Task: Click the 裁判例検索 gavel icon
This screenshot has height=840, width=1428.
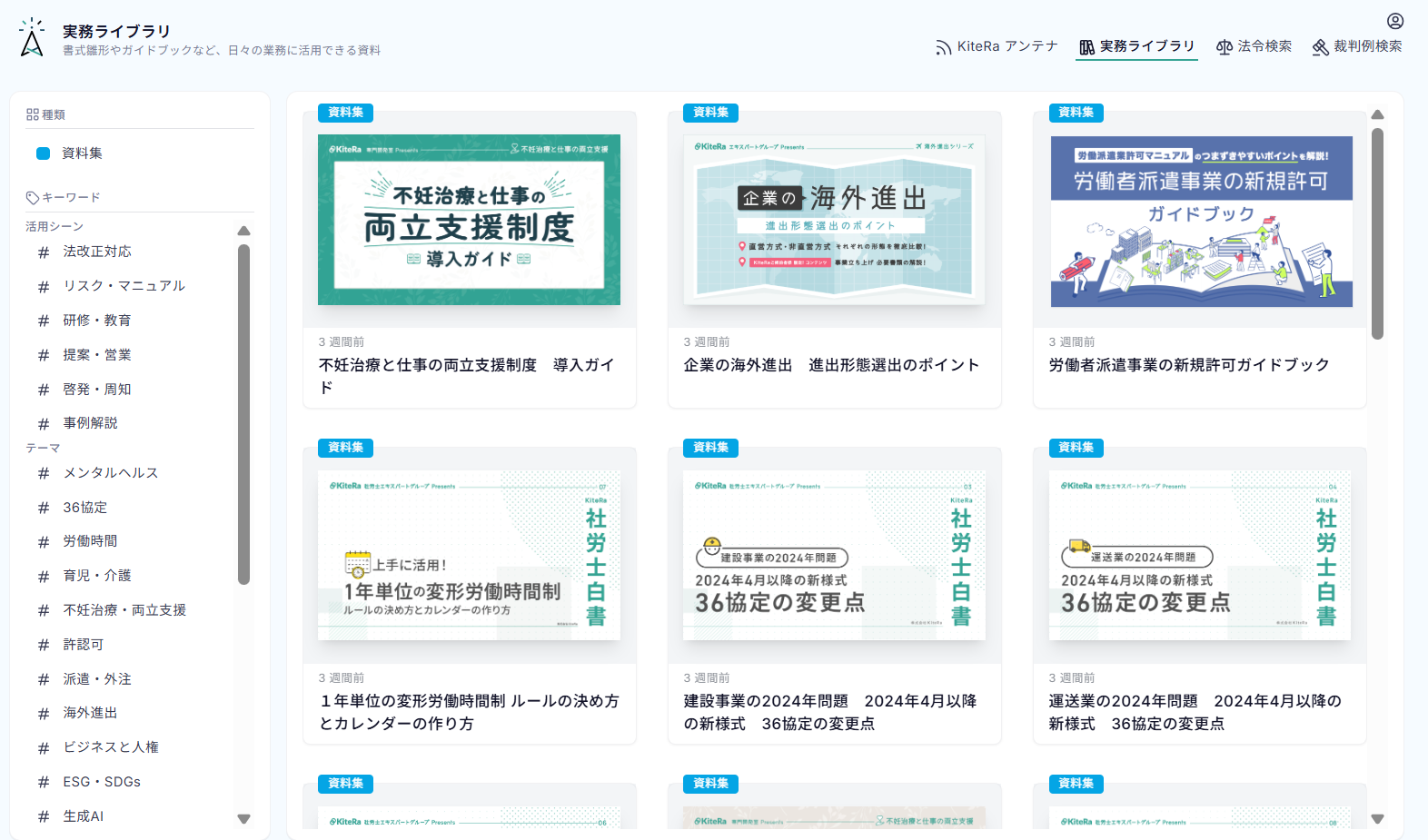Action: (1321, 47)
